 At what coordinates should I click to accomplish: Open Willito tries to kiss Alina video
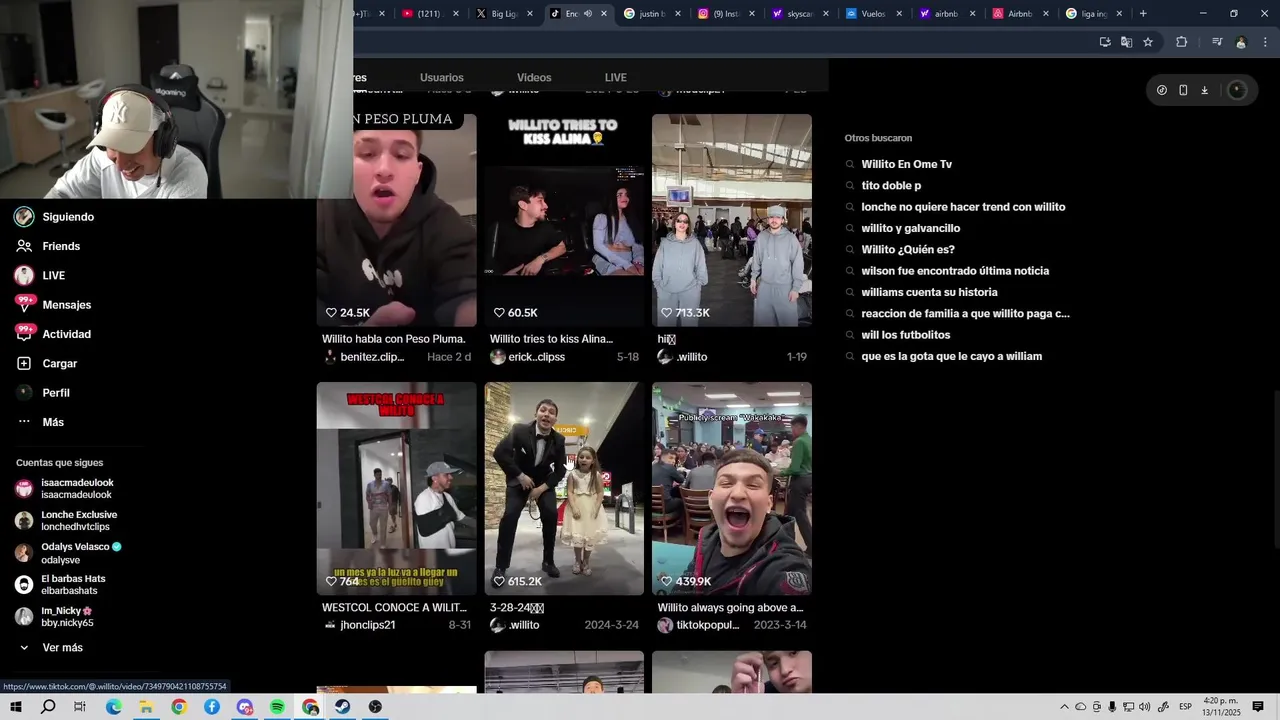(x=564, y=220)
